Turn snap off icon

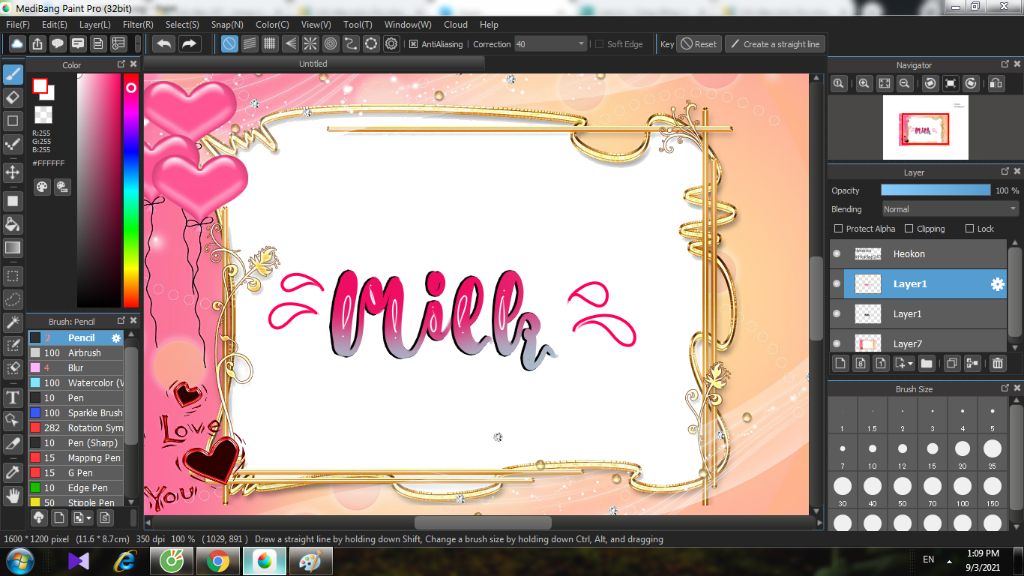pyautogui.click(x=229, y=44)
